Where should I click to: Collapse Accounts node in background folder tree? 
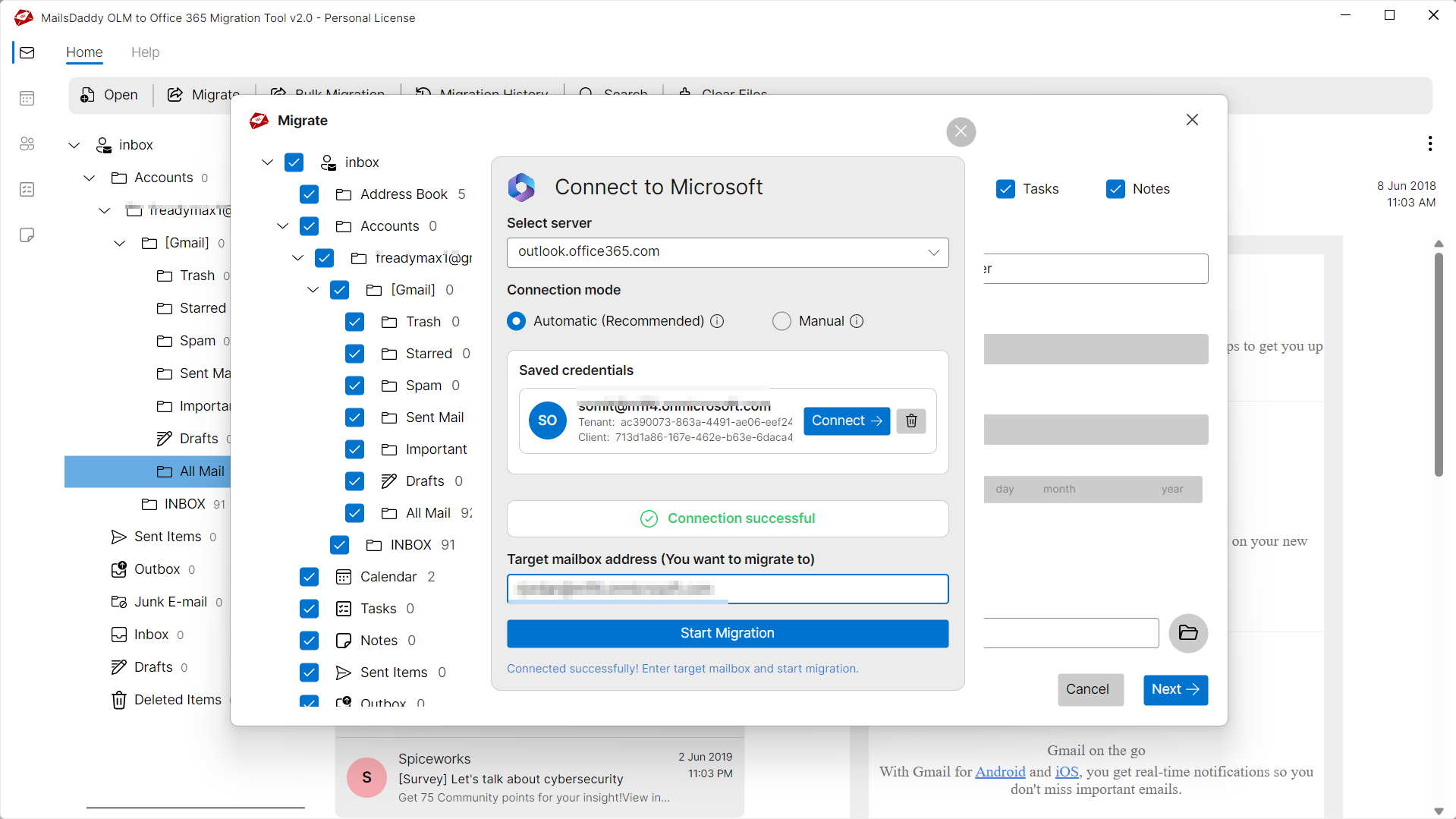(89, 178)
